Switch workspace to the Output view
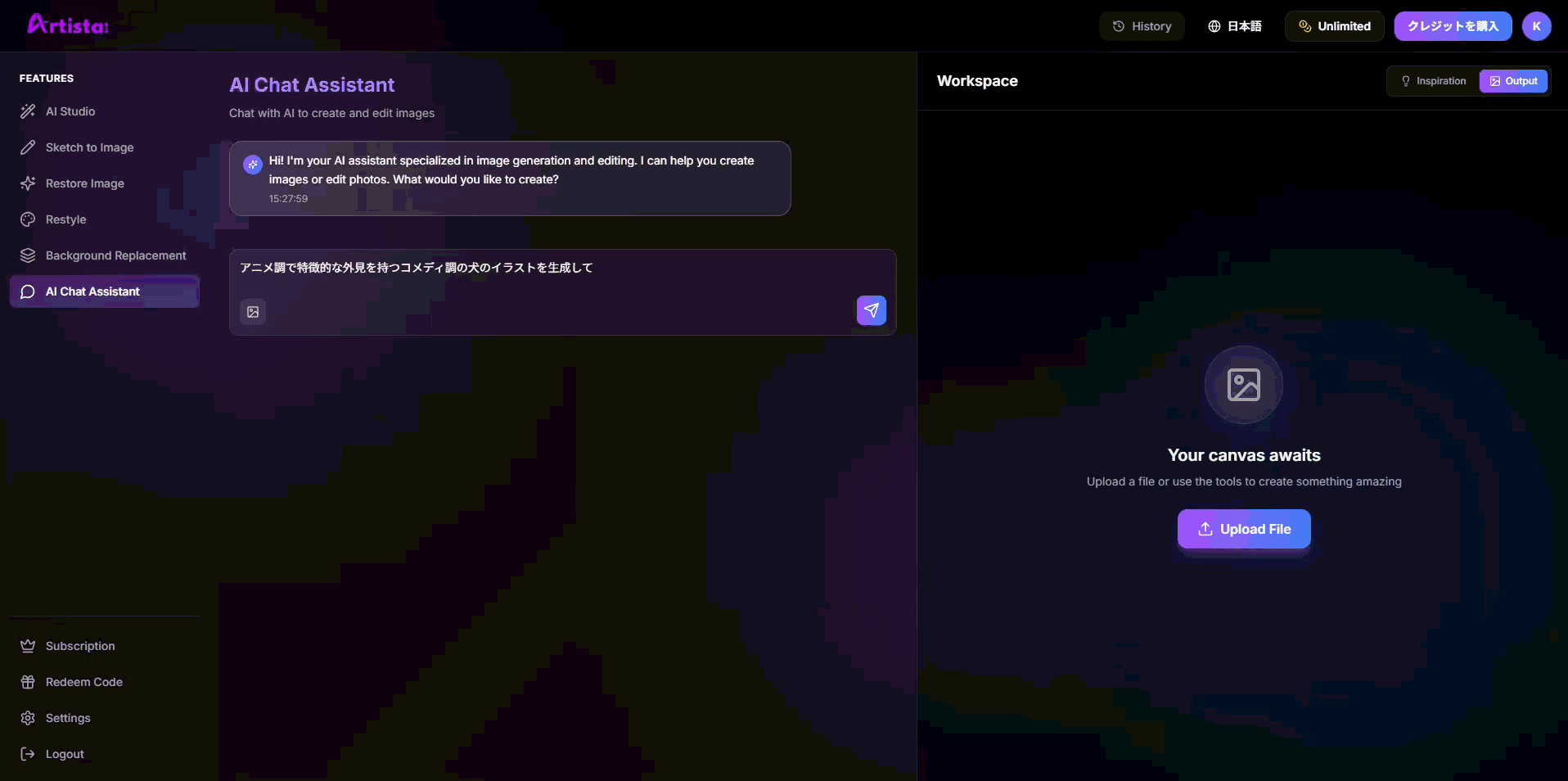The width and height of the screenshot is (1568, 781). (x=1513, y=81)
